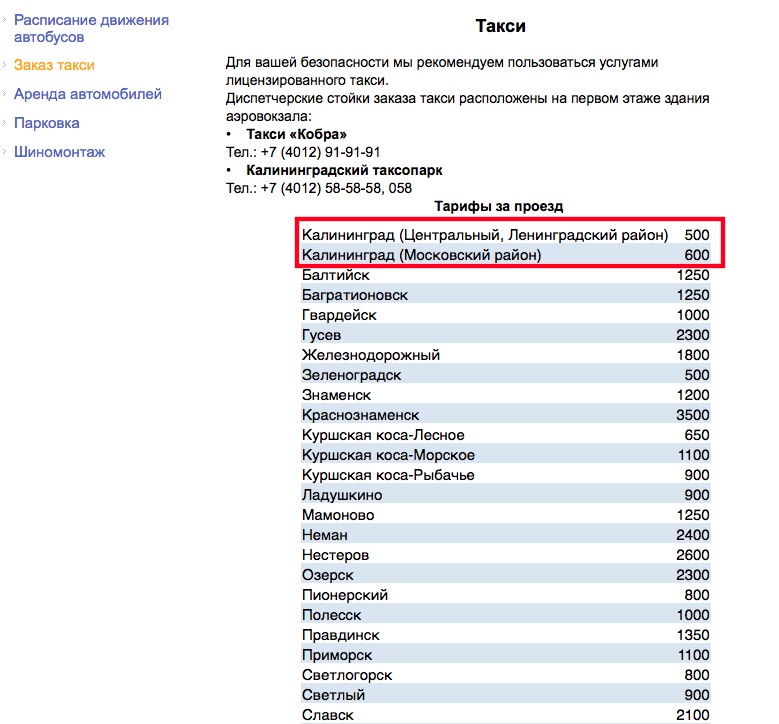Click the arrow bullet beside Расписание движения автобусов

pos(5,20)
